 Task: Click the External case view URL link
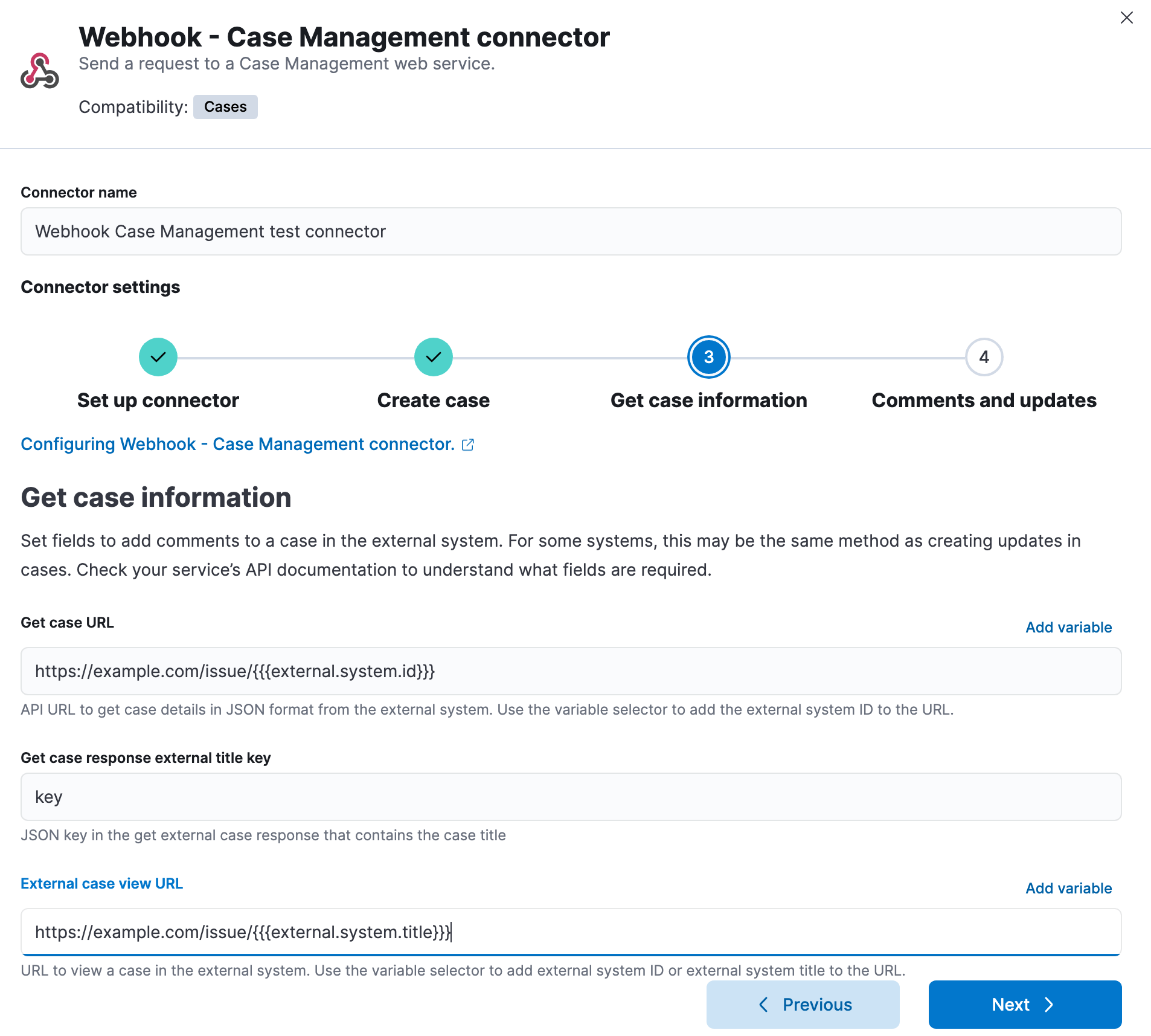click(x=101, y=883)
